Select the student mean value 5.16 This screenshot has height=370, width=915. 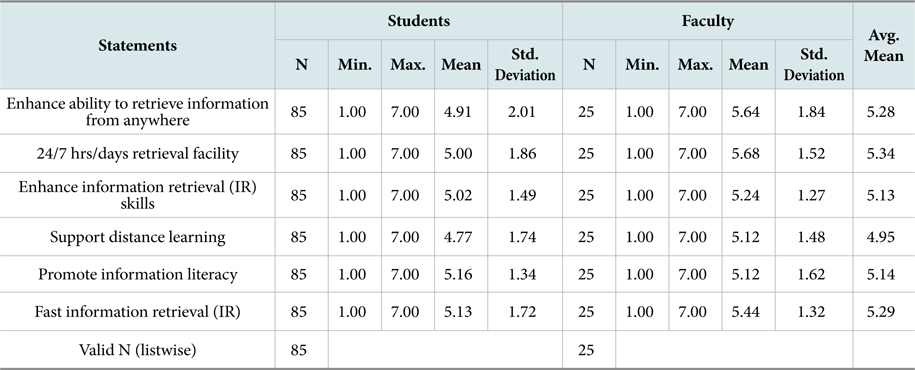pos(460,274)
